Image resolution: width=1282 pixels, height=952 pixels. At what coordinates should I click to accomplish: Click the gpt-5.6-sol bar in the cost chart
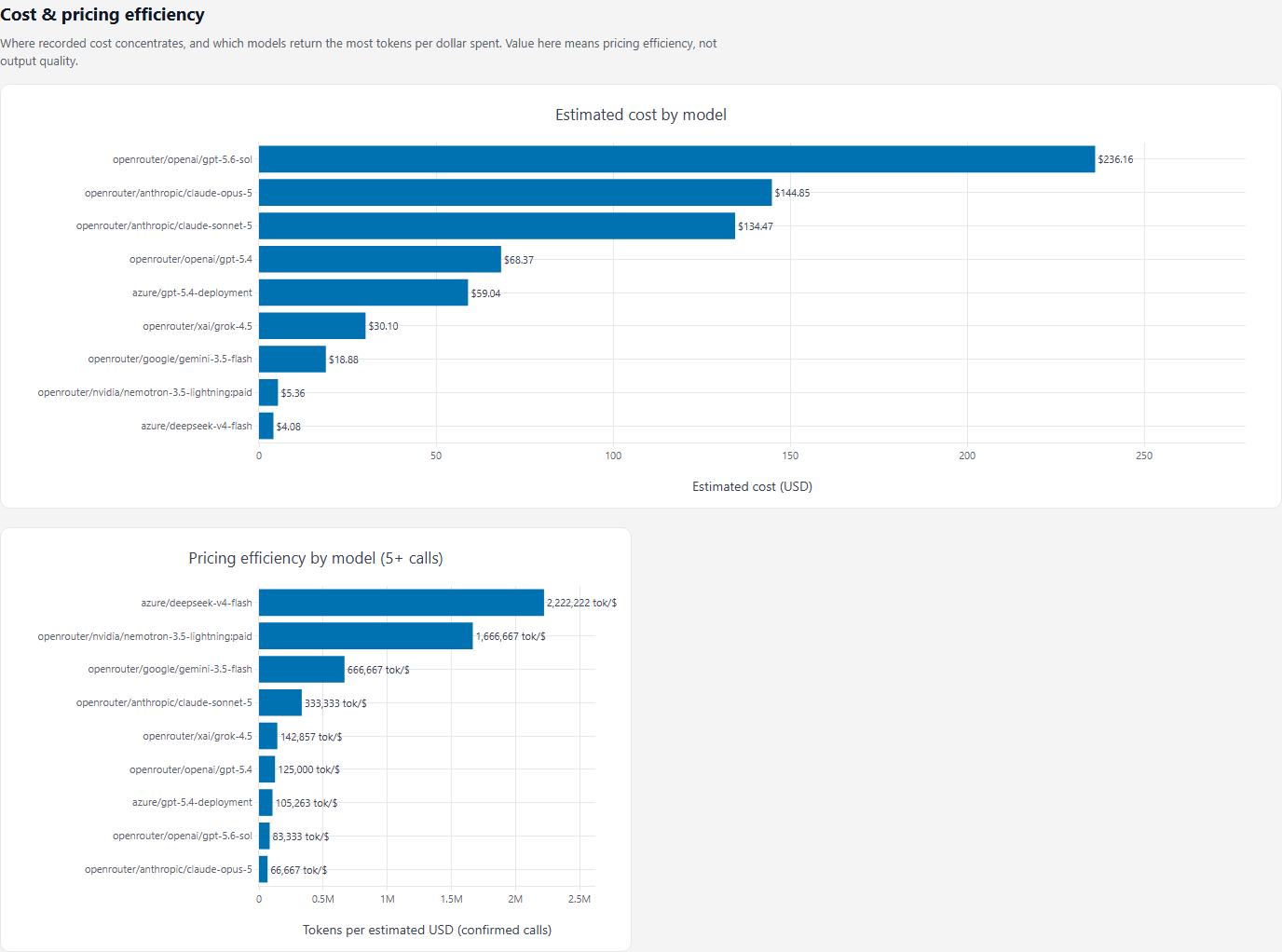676,159
